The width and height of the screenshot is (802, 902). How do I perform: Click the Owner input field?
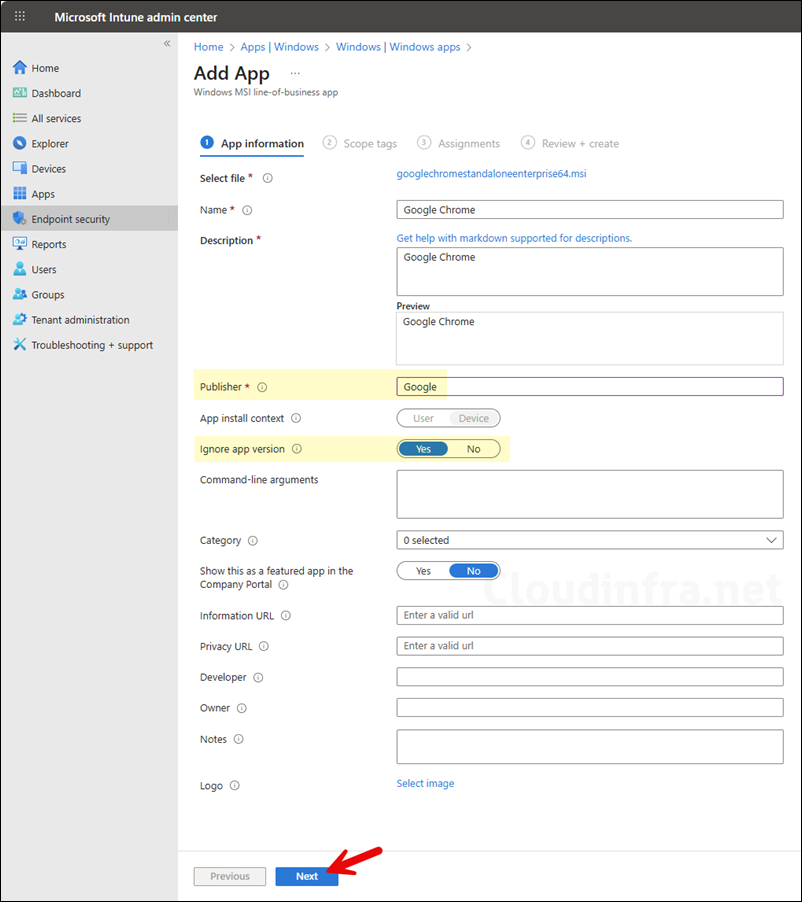tap(590, 708)
